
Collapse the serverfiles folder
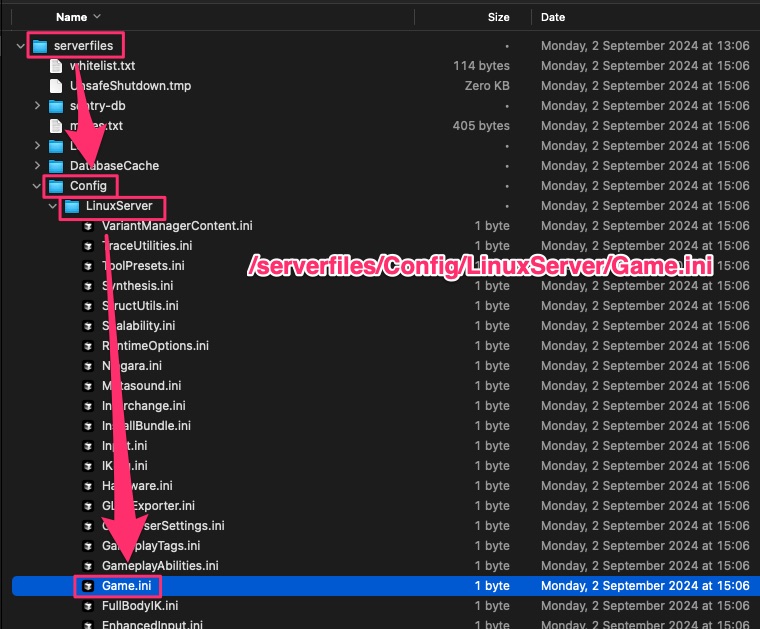(20, 46)
